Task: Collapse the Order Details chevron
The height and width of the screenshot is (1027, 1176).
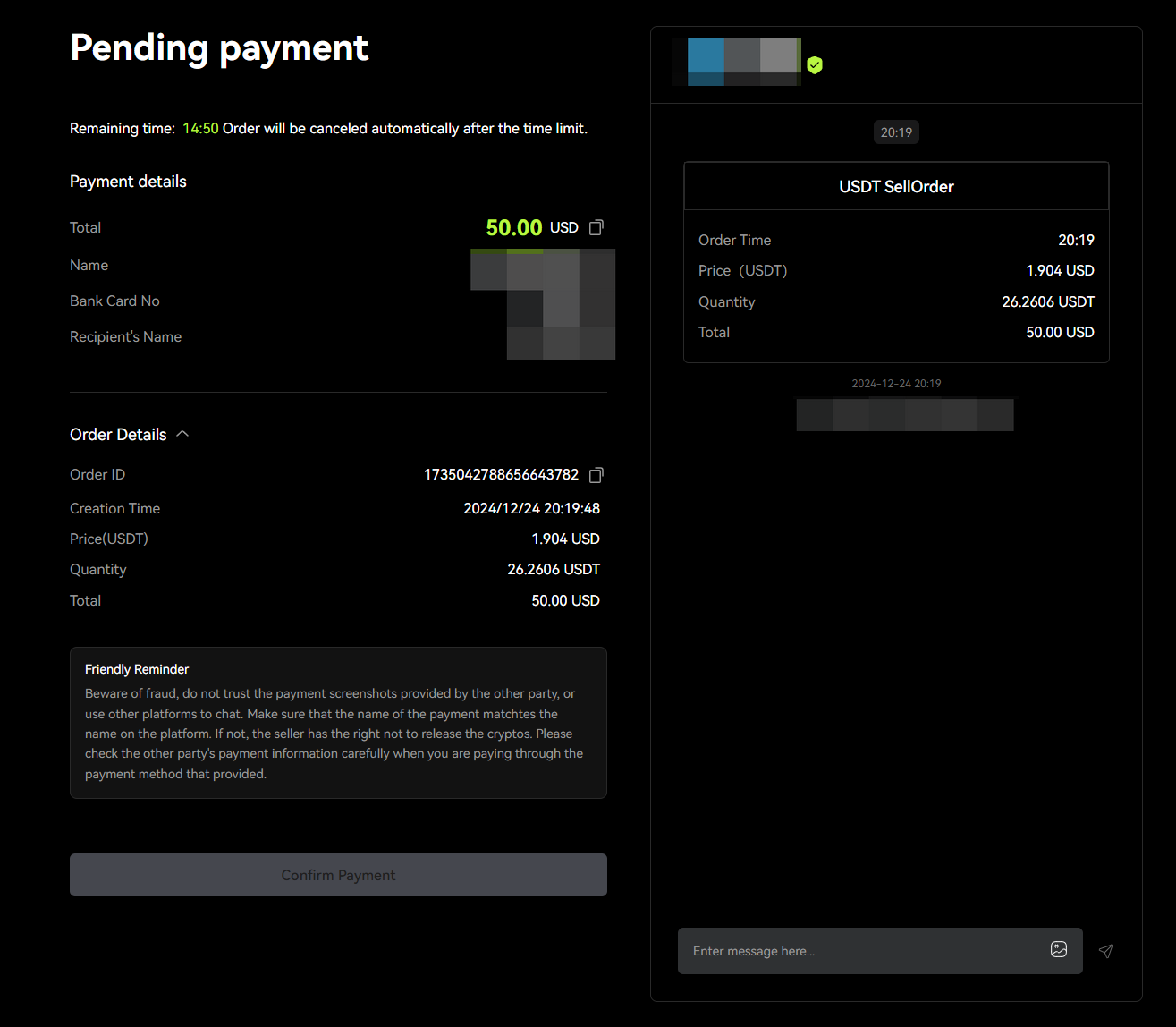Action: (x=183, y=434)
